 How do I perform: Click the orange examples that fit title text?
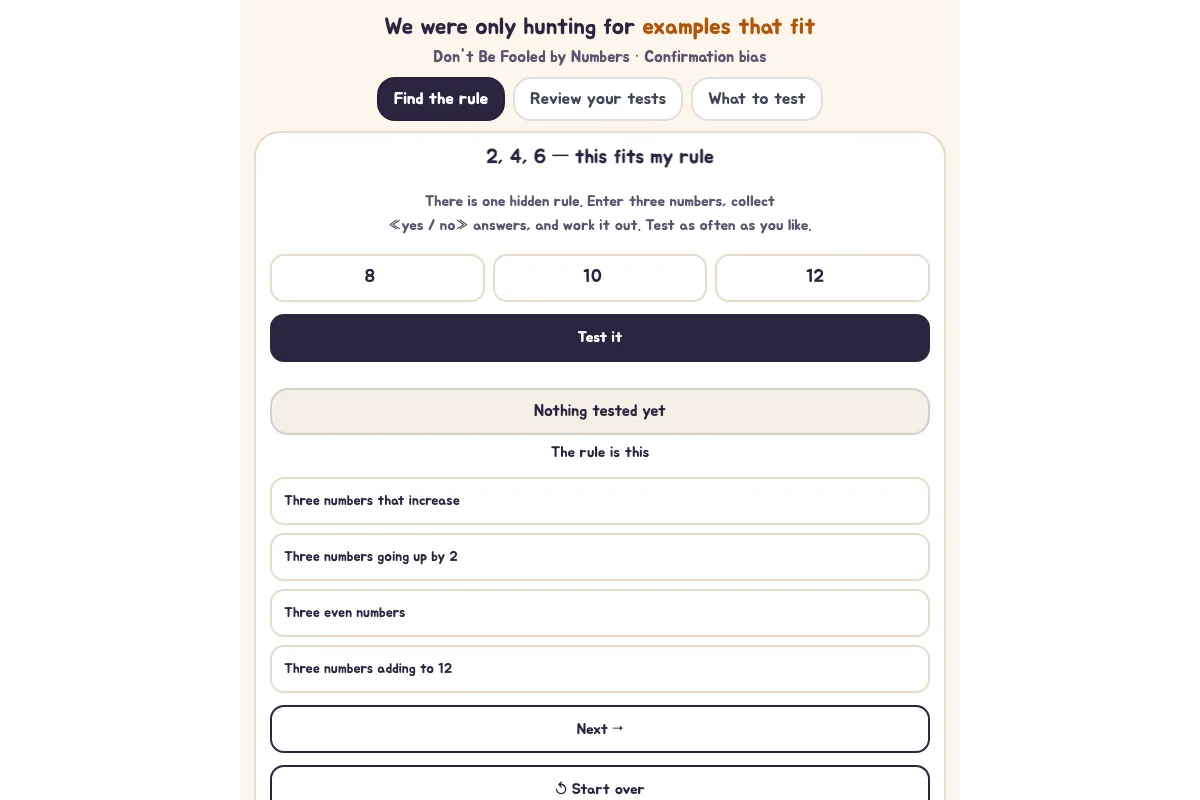[x=729, y=27]
